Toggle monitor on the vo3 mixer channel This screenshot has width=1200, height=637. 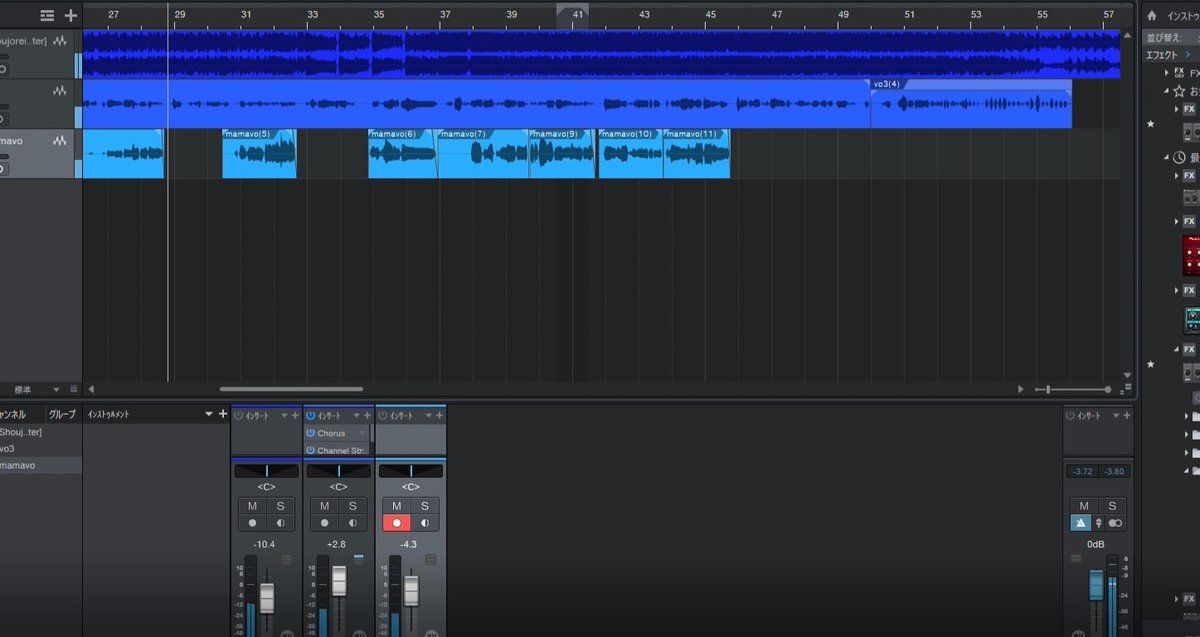pos(353,523)
